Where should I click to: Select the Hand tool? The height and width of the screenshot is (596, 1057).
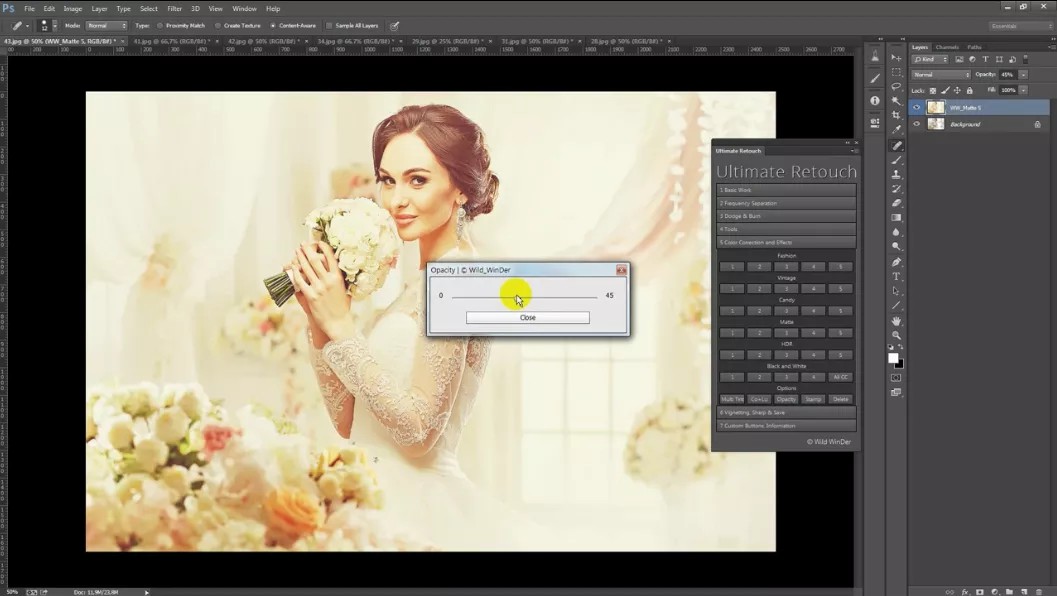tap(897, 321)
